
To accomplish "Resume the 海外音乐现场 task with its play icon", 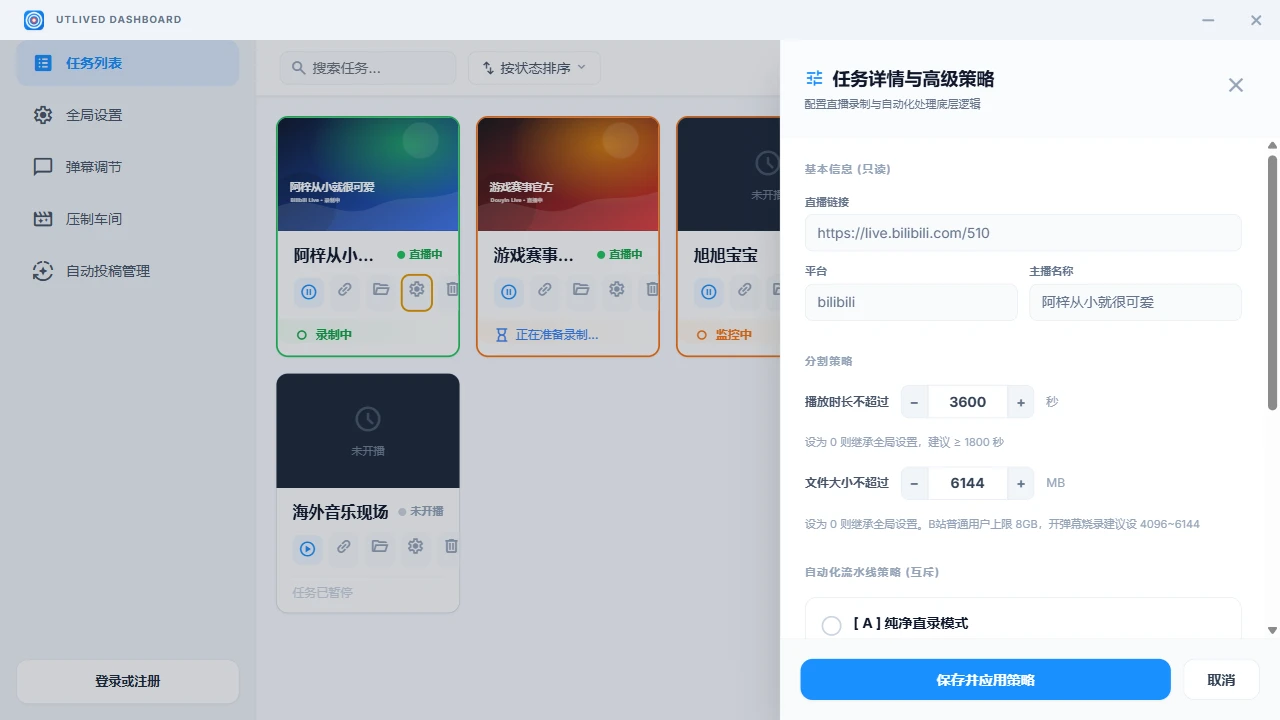I will (308, 548).
